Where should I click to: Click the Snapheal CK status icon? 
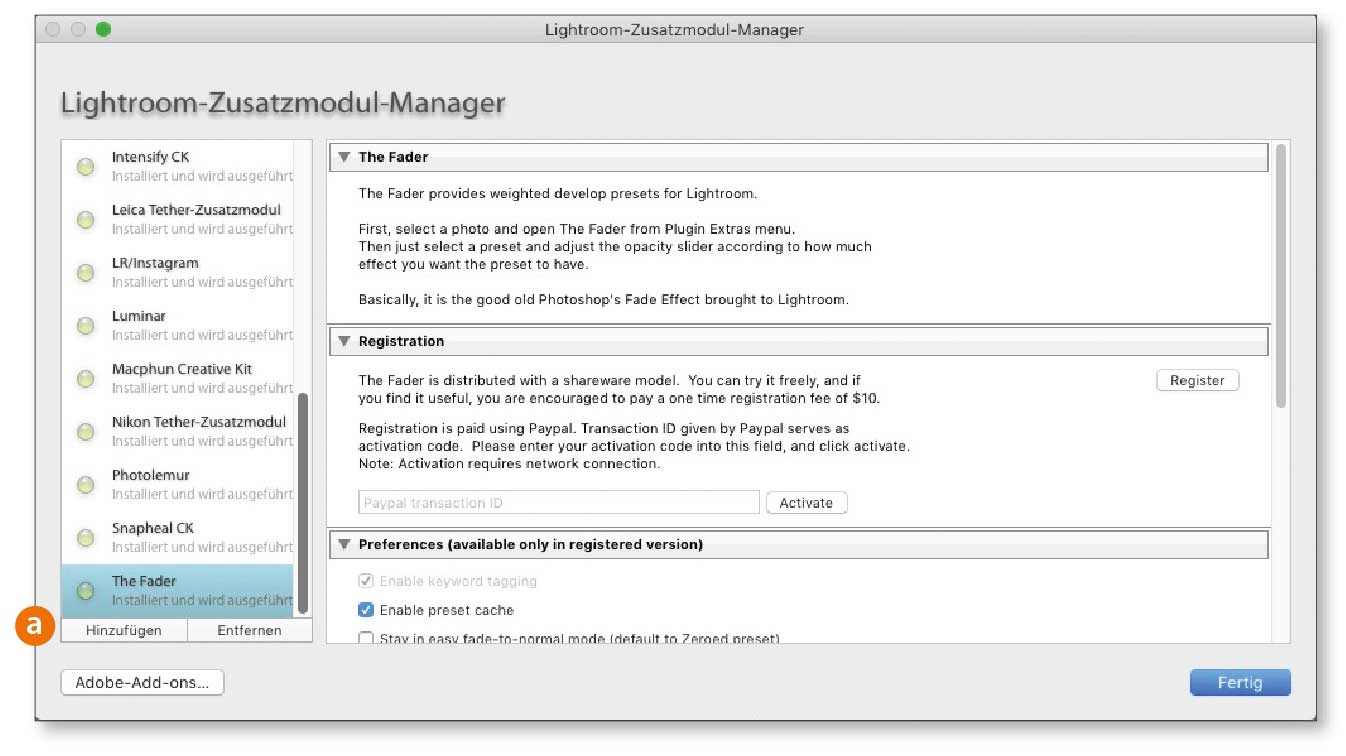[86, 538]
